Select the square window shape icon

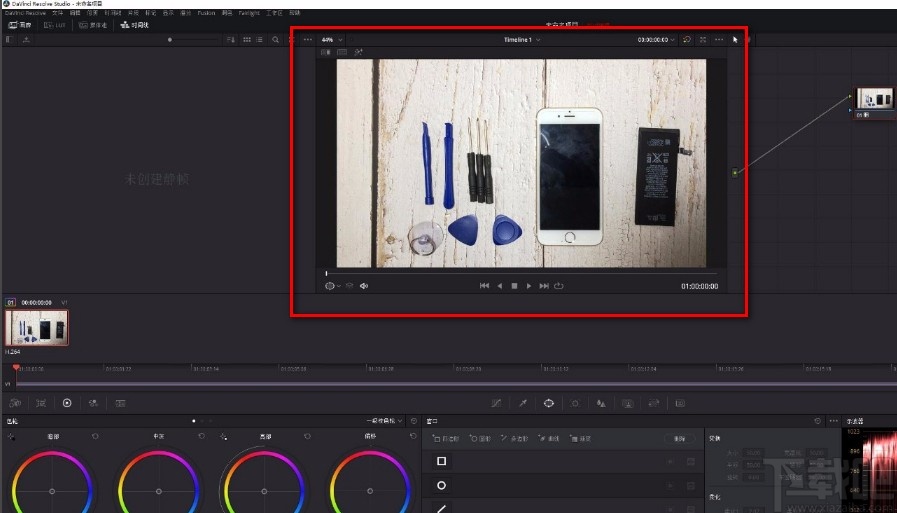(x=441, y=461)
